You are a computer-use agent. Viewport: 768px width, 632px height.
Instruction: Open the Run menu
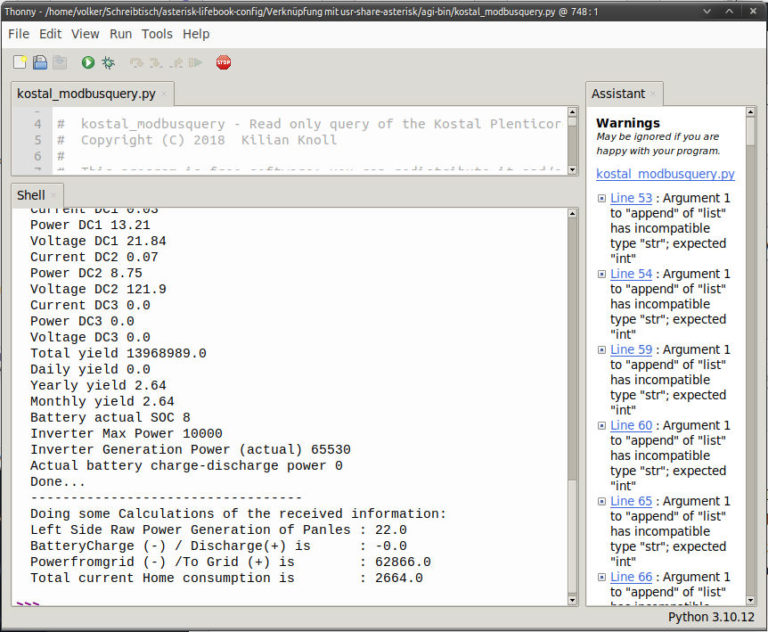pos(120,34)
